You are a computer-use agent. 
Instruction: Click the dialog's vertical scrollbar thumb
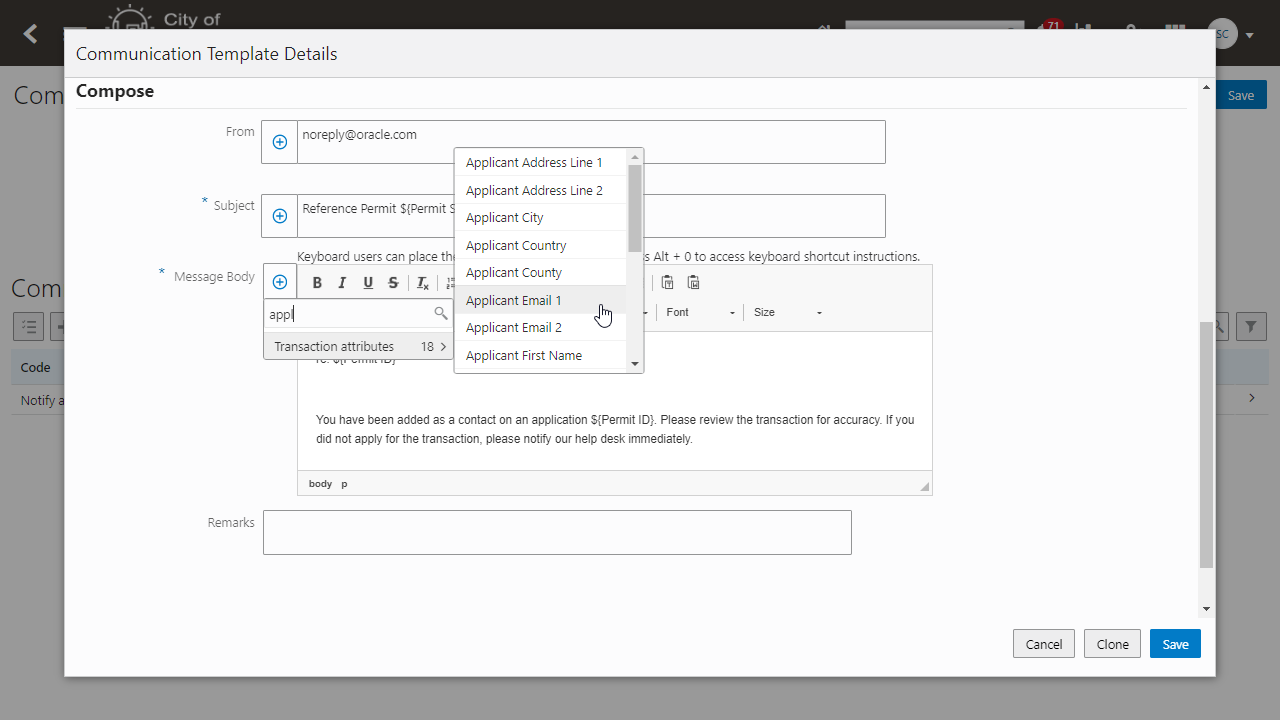pos(1206,445)
